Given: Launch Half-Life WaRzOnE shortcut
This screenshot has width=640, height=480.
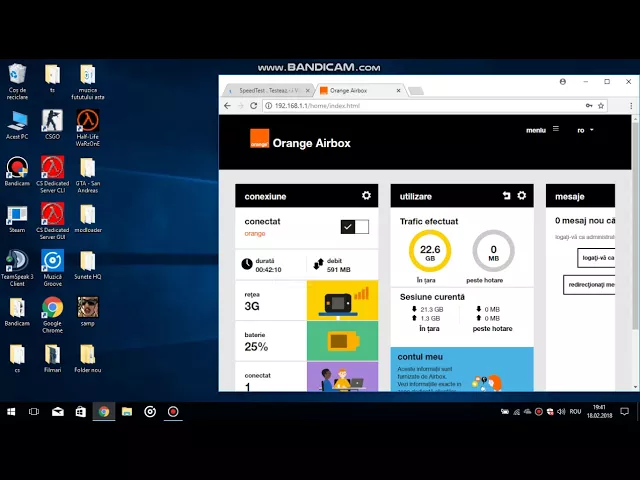Looking at the screenshot, I should click(88, 128).
